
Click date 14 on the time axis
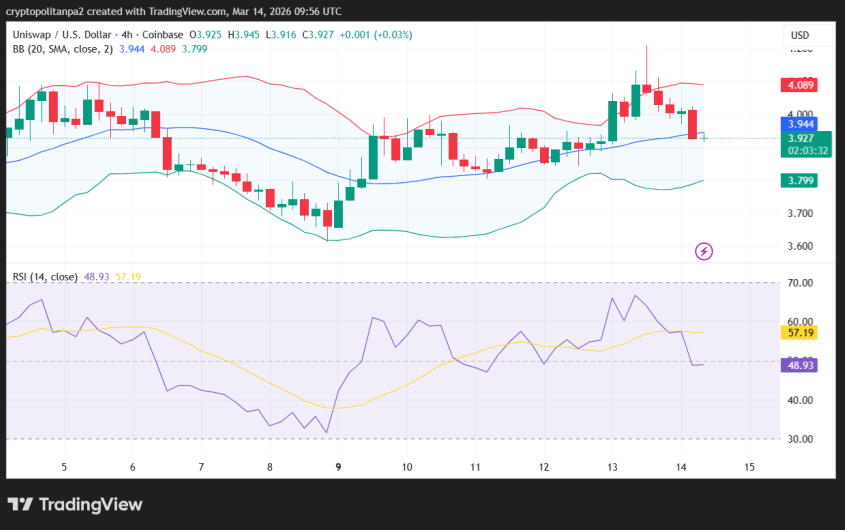pyautogui.click(x=681, y=467)
